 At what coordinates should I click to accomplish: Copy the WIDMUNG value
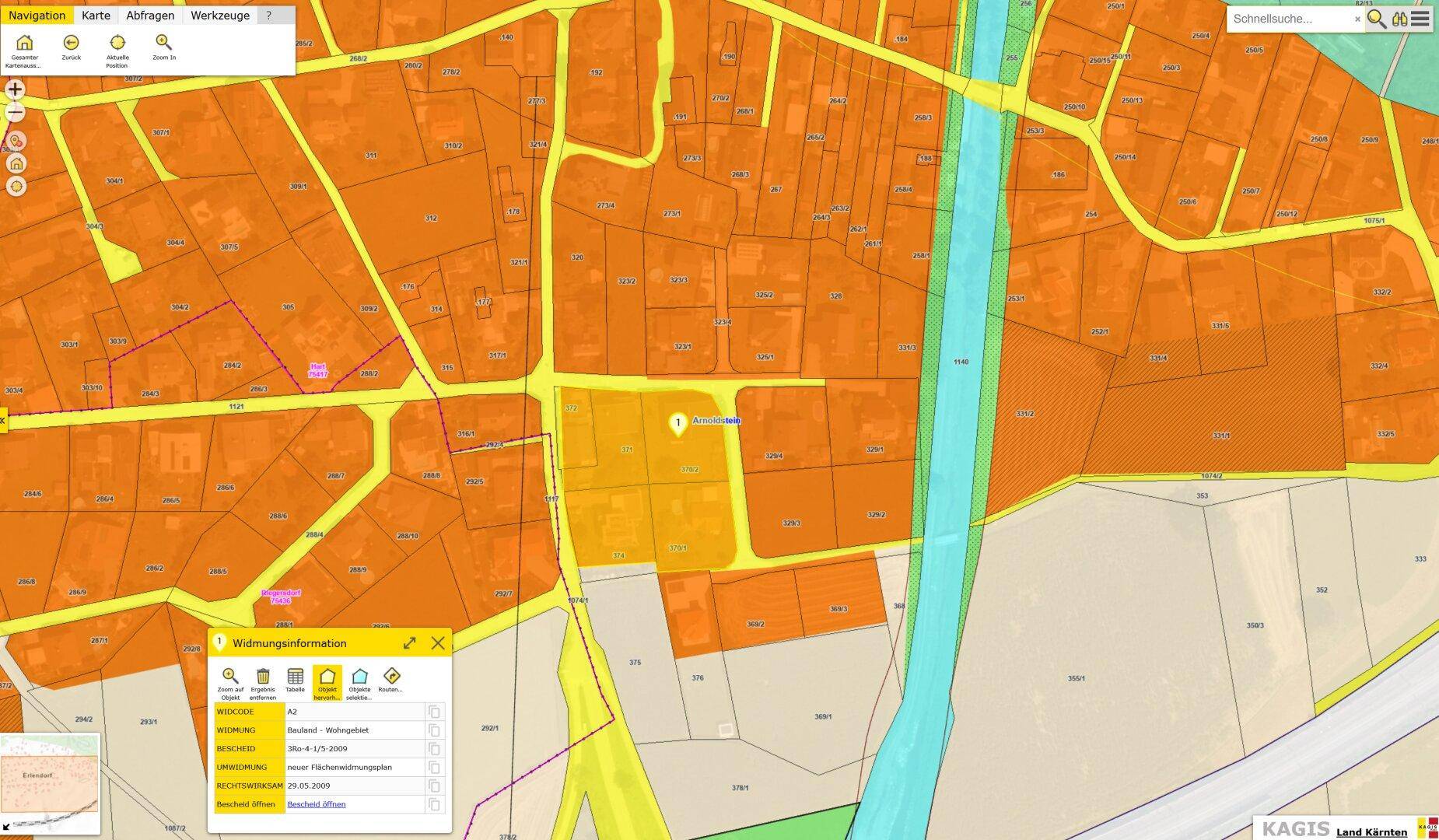(x=435, y=730)
